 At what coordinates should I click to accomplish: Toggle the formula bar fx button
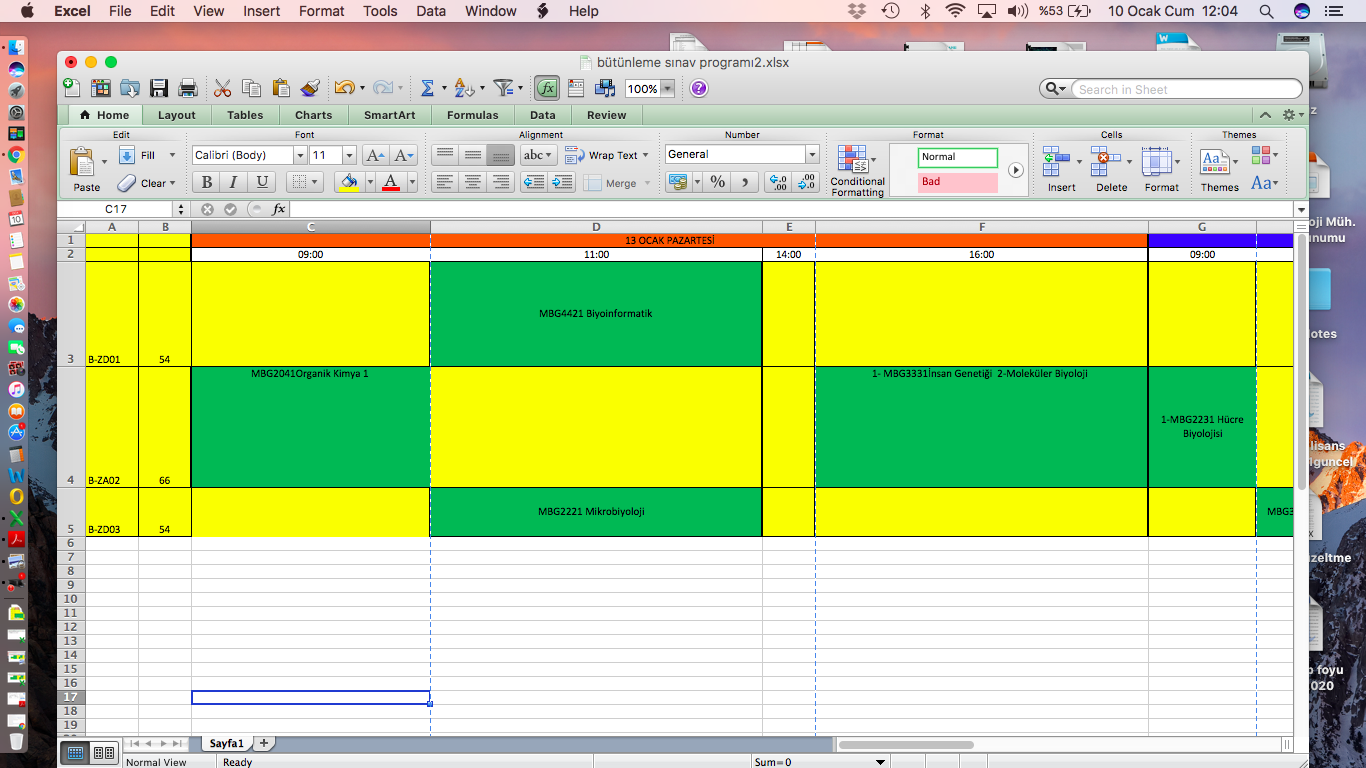point(547,88)
